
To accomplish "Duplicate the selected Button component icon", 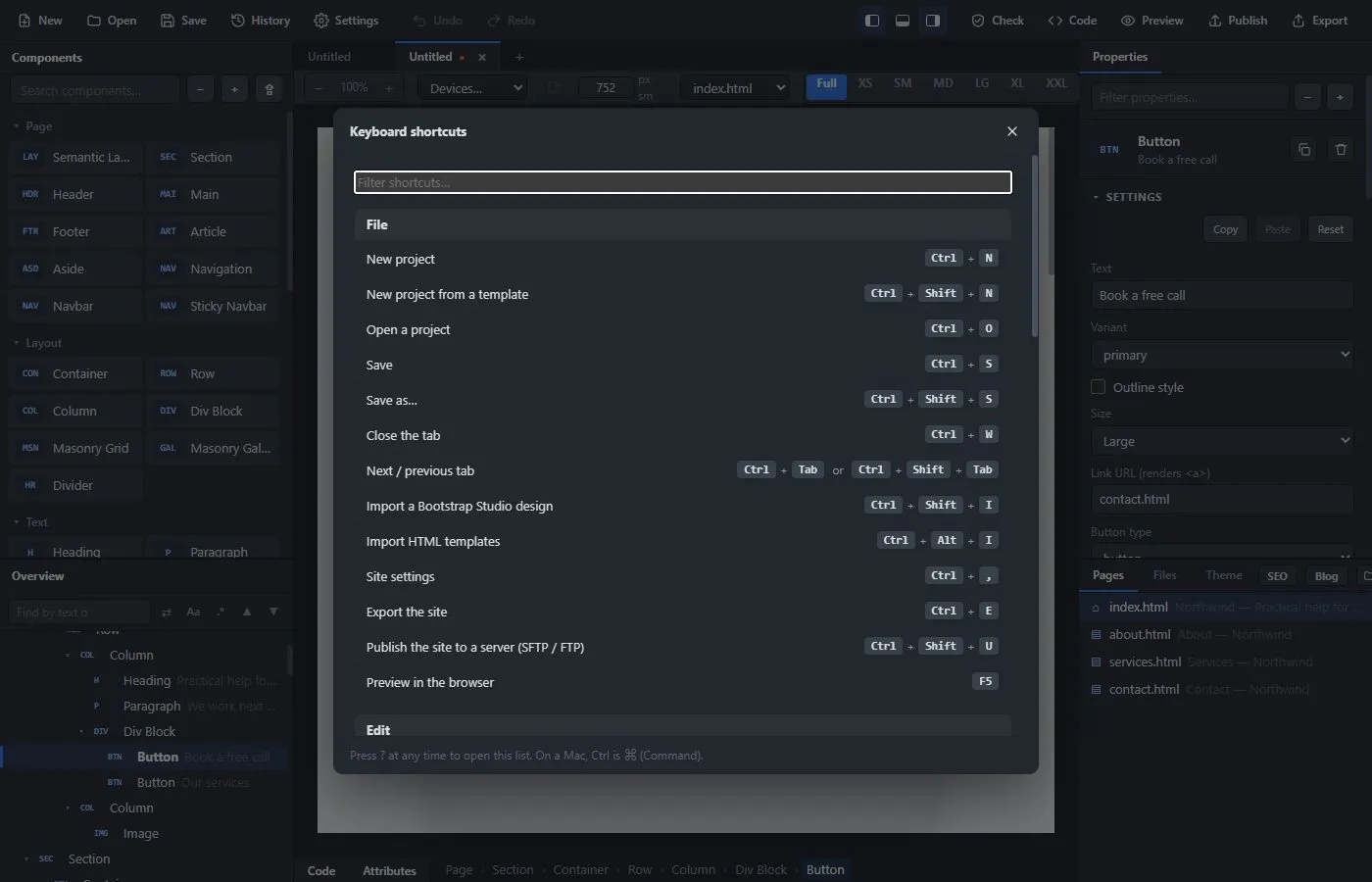I will (x=1304, y=150).
